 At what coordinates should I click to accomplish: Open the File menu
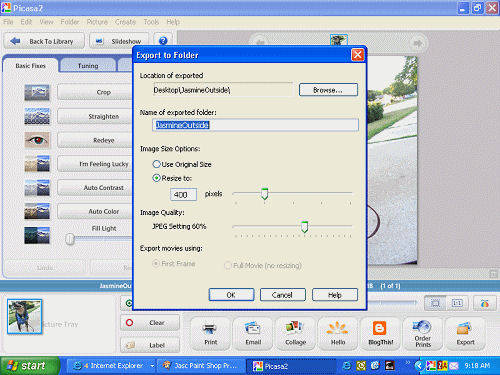(8, 22)
